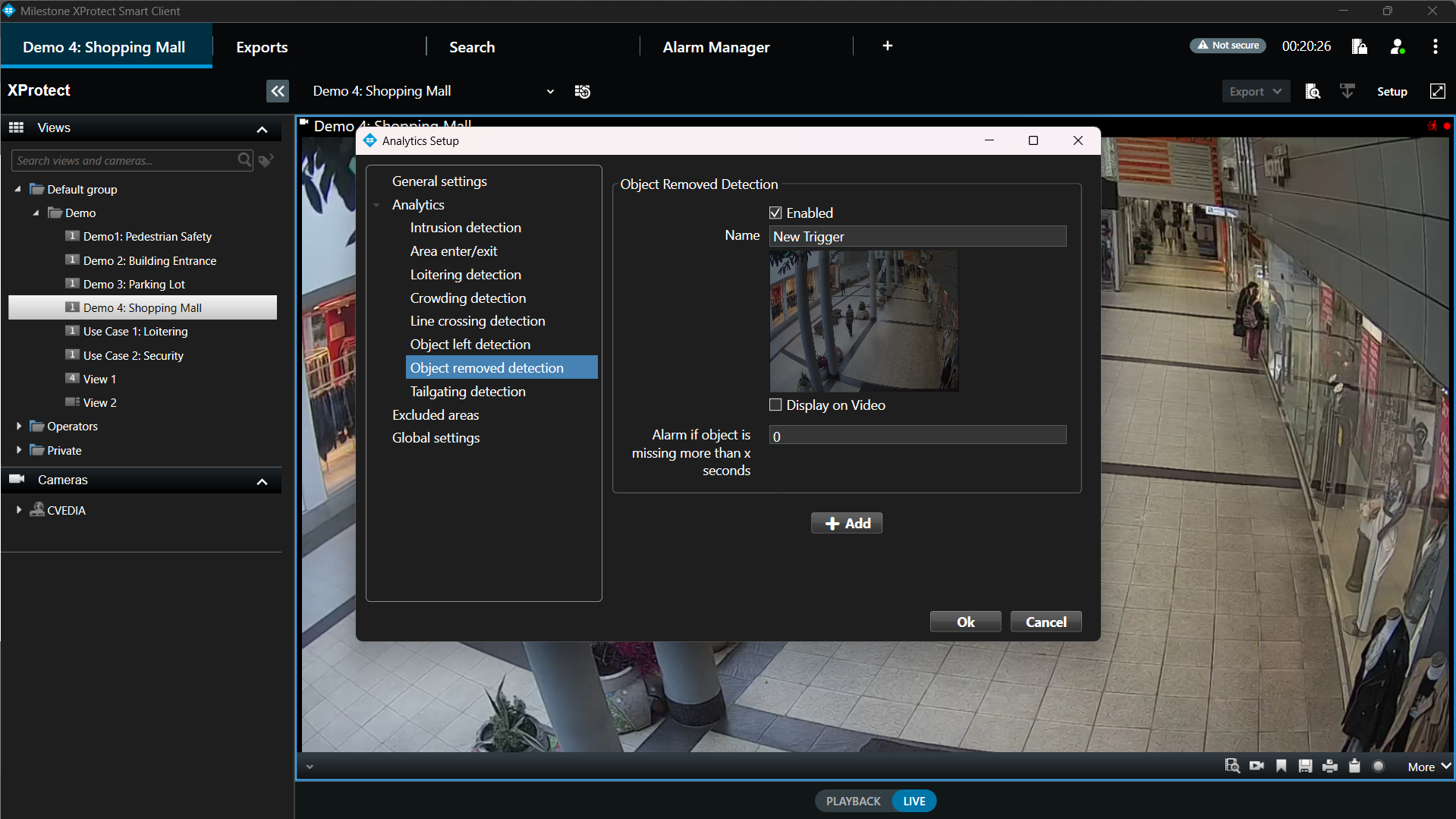Click the alarm acknowledge icon beside Setup
The image size is (1456, 819).
tap(1347, 91)
